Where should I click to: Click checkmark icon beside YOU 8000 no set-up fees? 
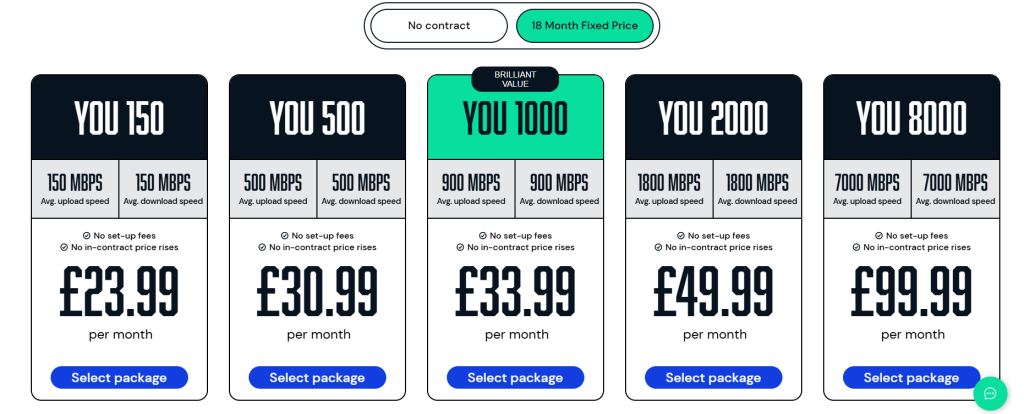point(878,236)
